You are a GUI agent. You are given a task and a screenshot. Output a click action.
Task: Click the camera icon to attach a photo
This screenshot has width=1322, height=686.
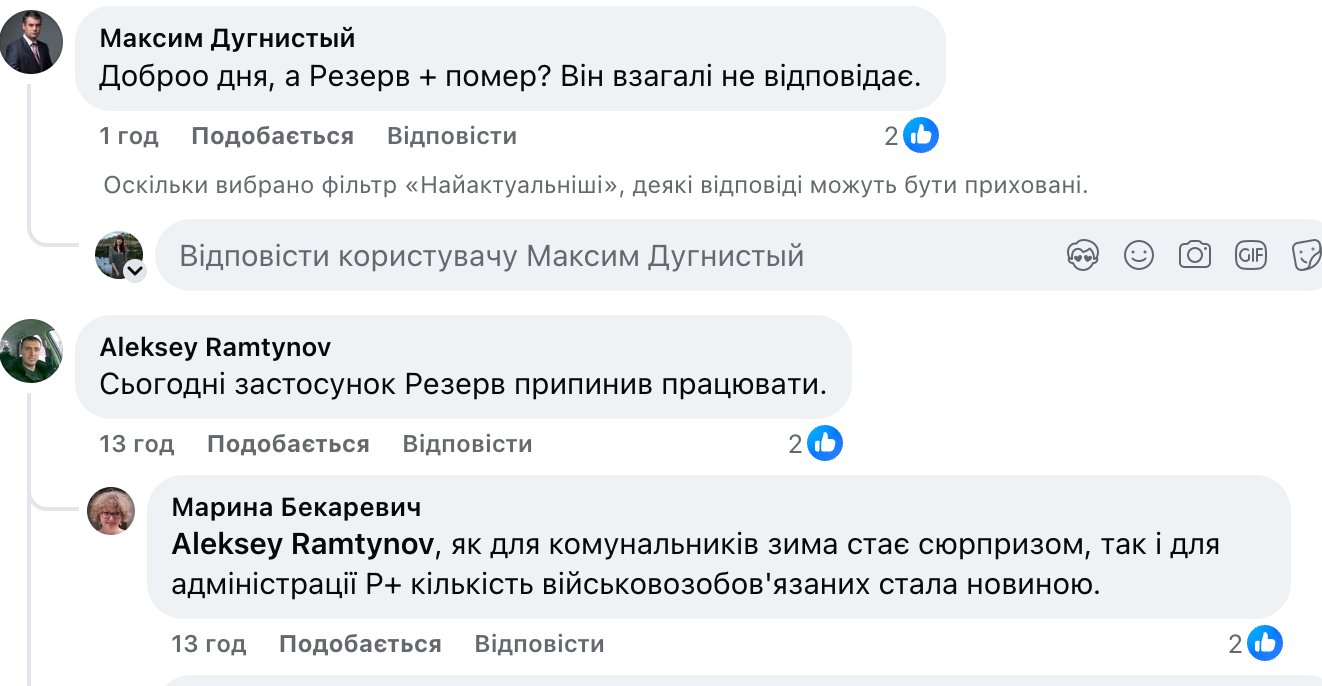(x=1194, y=256)
